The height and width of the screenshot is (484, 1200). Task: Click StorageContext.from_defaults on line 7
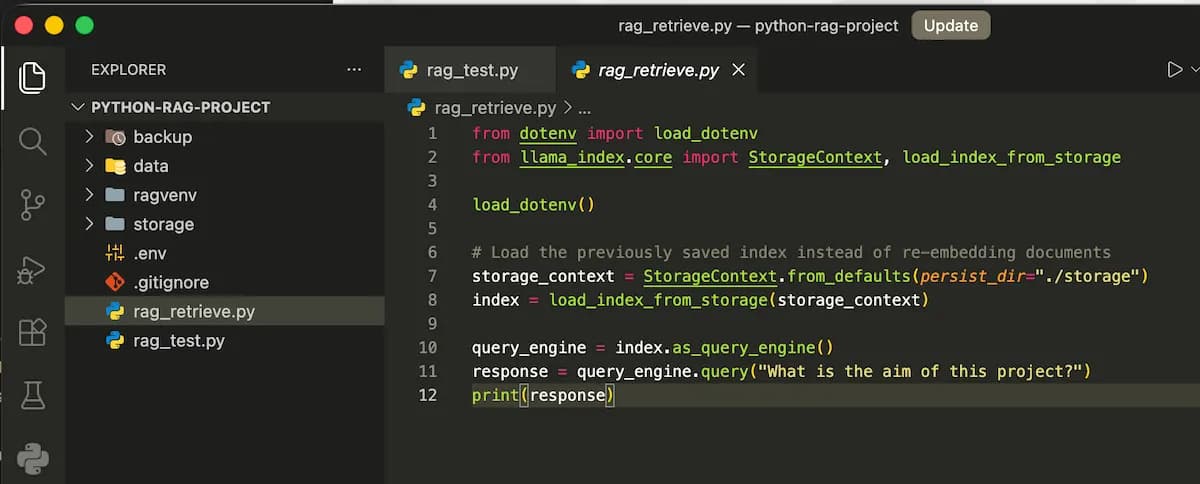click(x=777, y=276)
